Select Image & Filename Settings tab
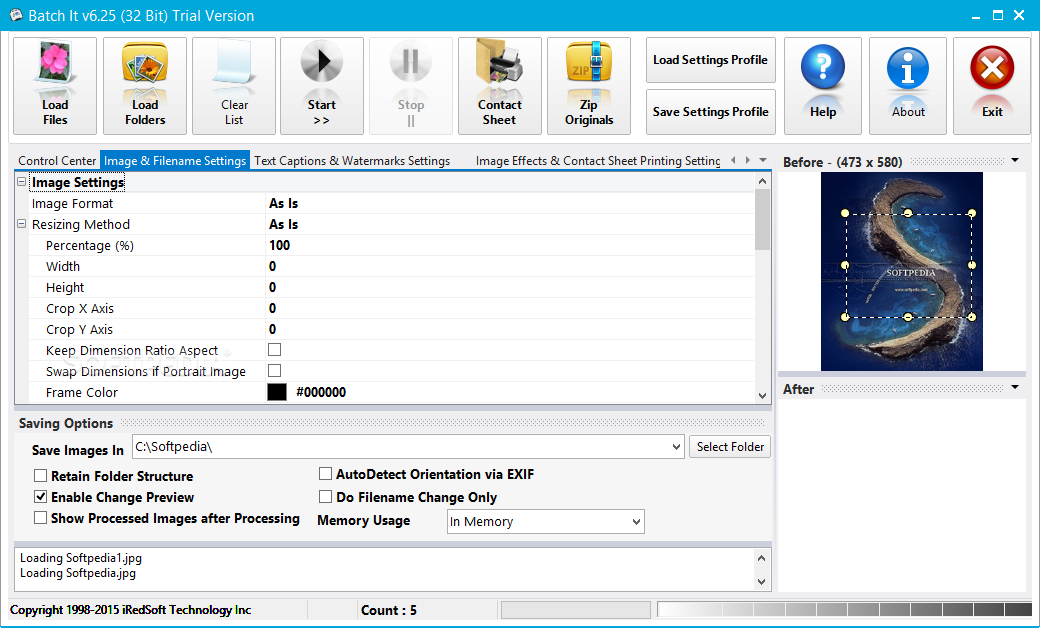 coord(175,160)
